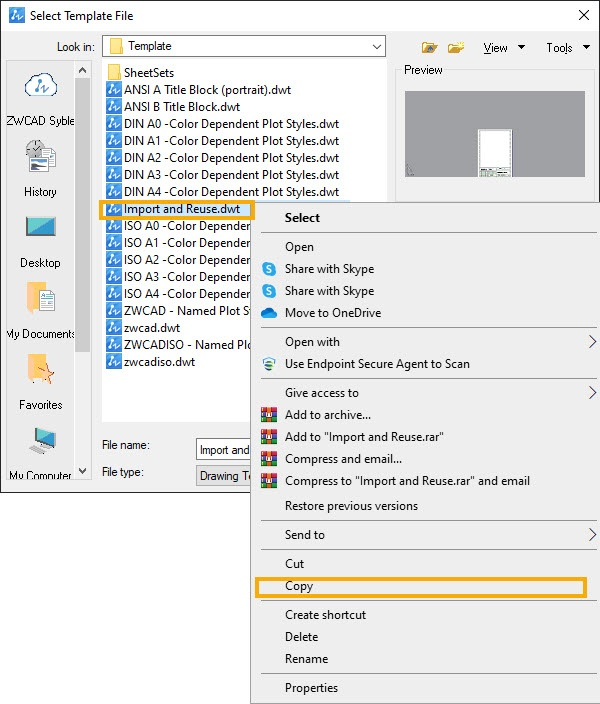Click the template preview thumbnail

click(x=494, y=134)
